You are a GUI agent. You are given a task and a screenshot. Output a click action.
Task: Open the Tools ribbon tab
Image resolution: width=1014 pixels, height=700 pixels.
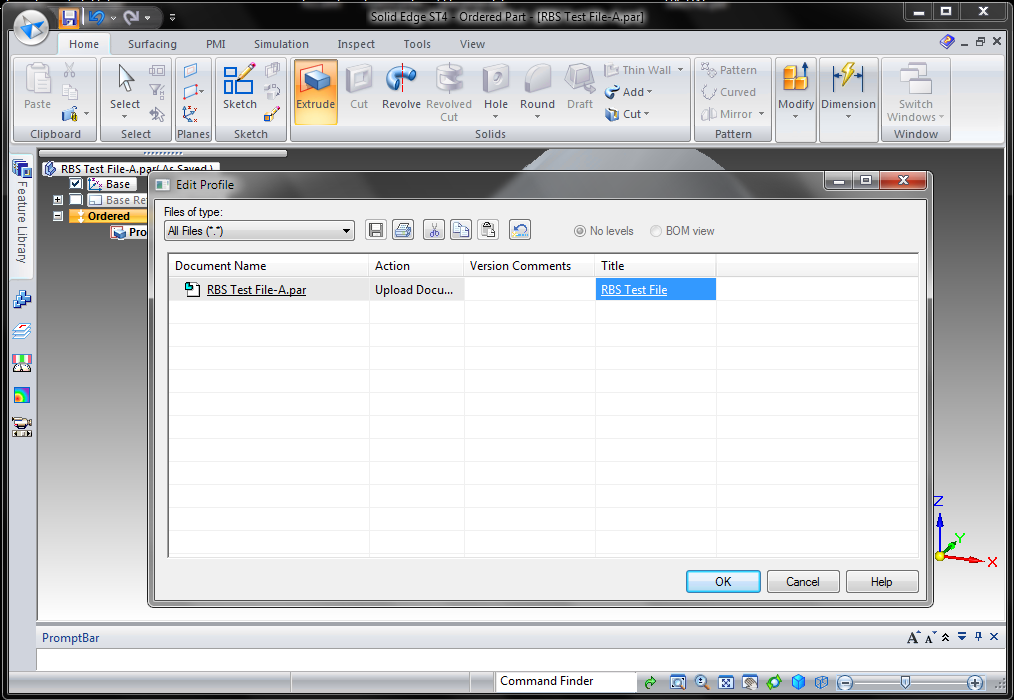point(416,44)
